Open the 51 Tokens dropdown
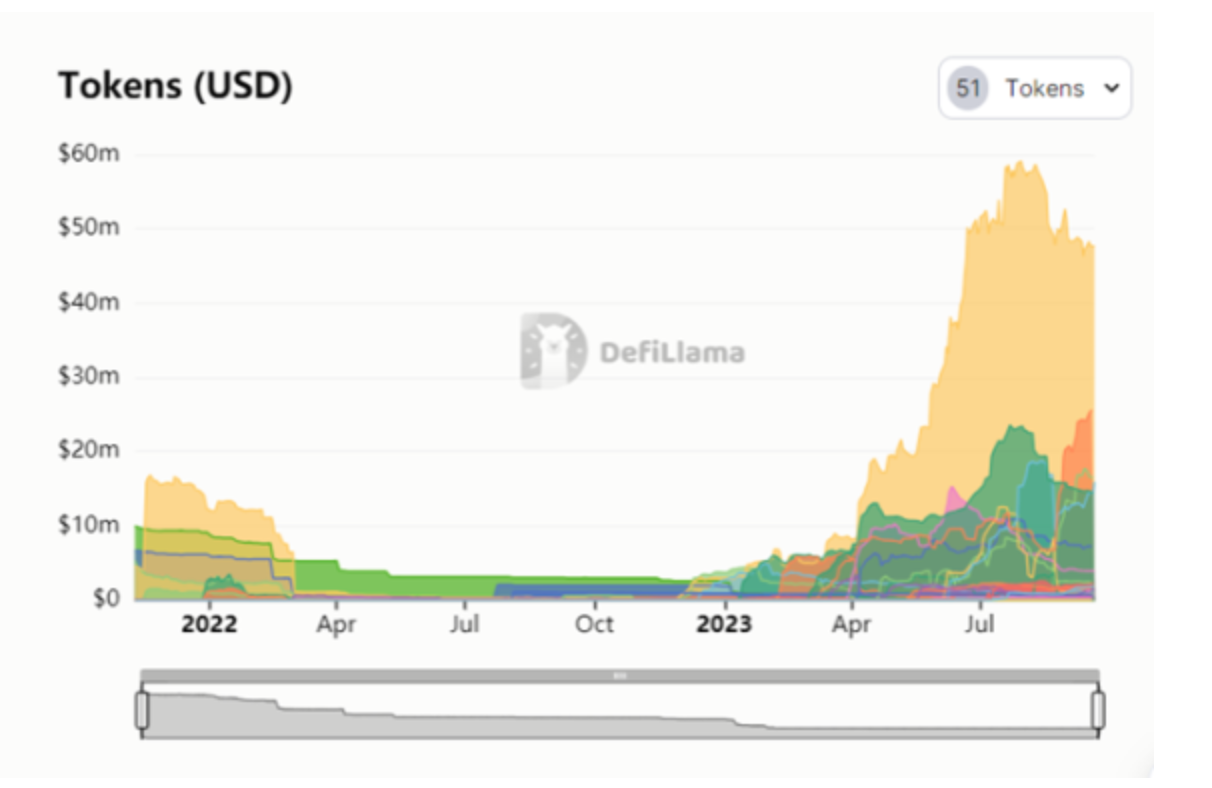The image size is (1212, 788). (x=1035, y=88)
